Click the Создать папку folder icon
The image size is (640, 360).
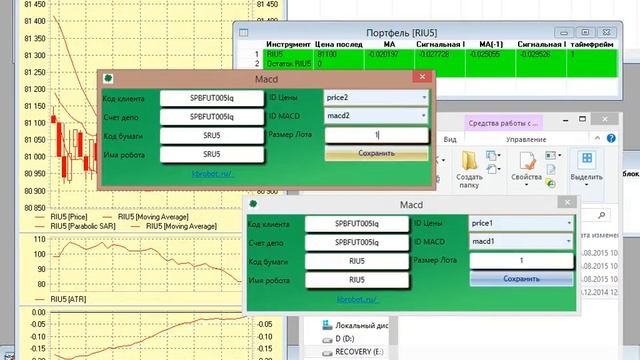point(469,160)
